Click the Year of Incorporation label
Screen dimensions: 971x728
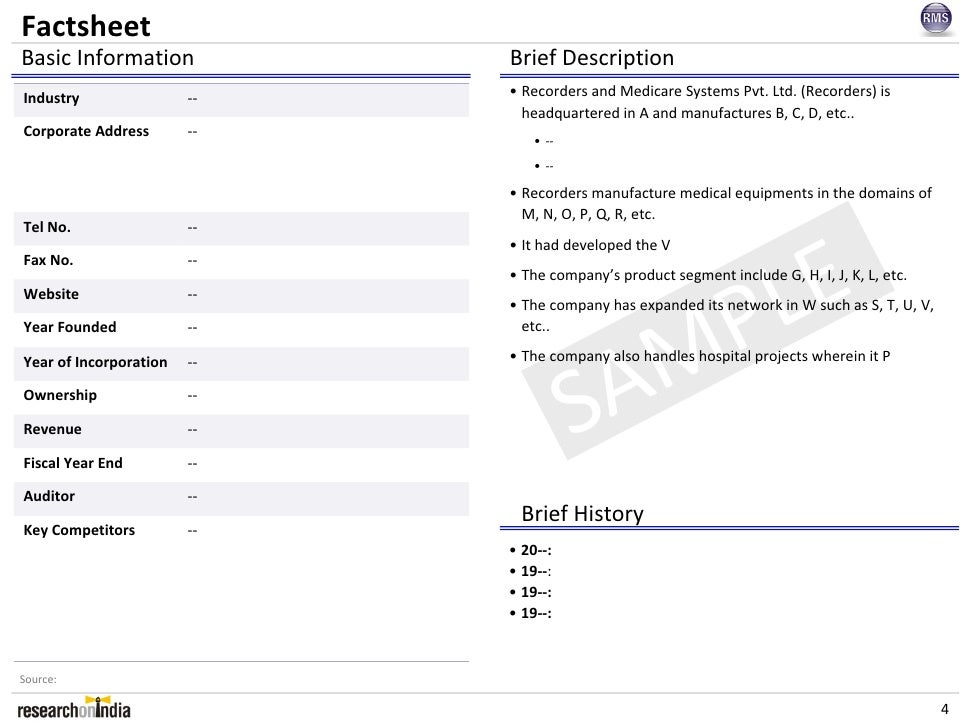pos(95,362)
